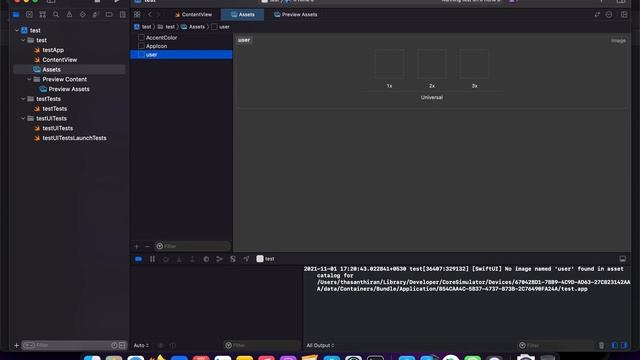Toggle breakpoints activation in debug bar

(x=138, y=259)
